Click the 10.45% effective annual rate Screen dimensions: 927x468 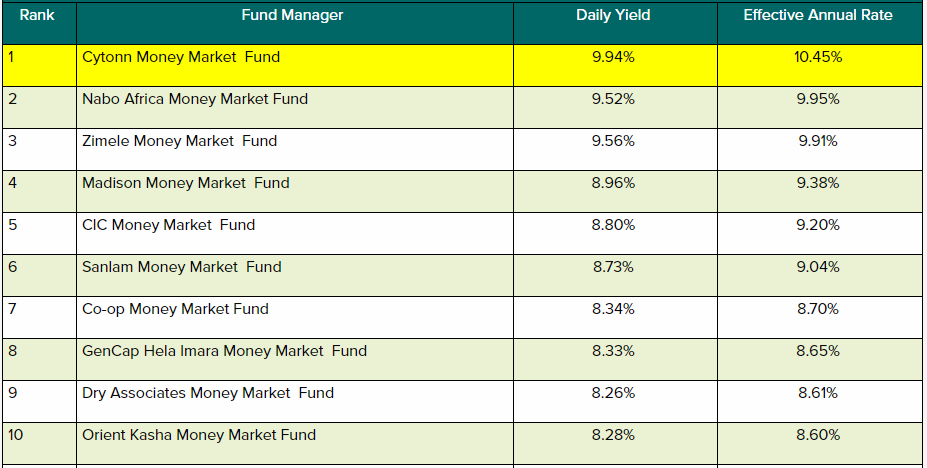point(818,58)
